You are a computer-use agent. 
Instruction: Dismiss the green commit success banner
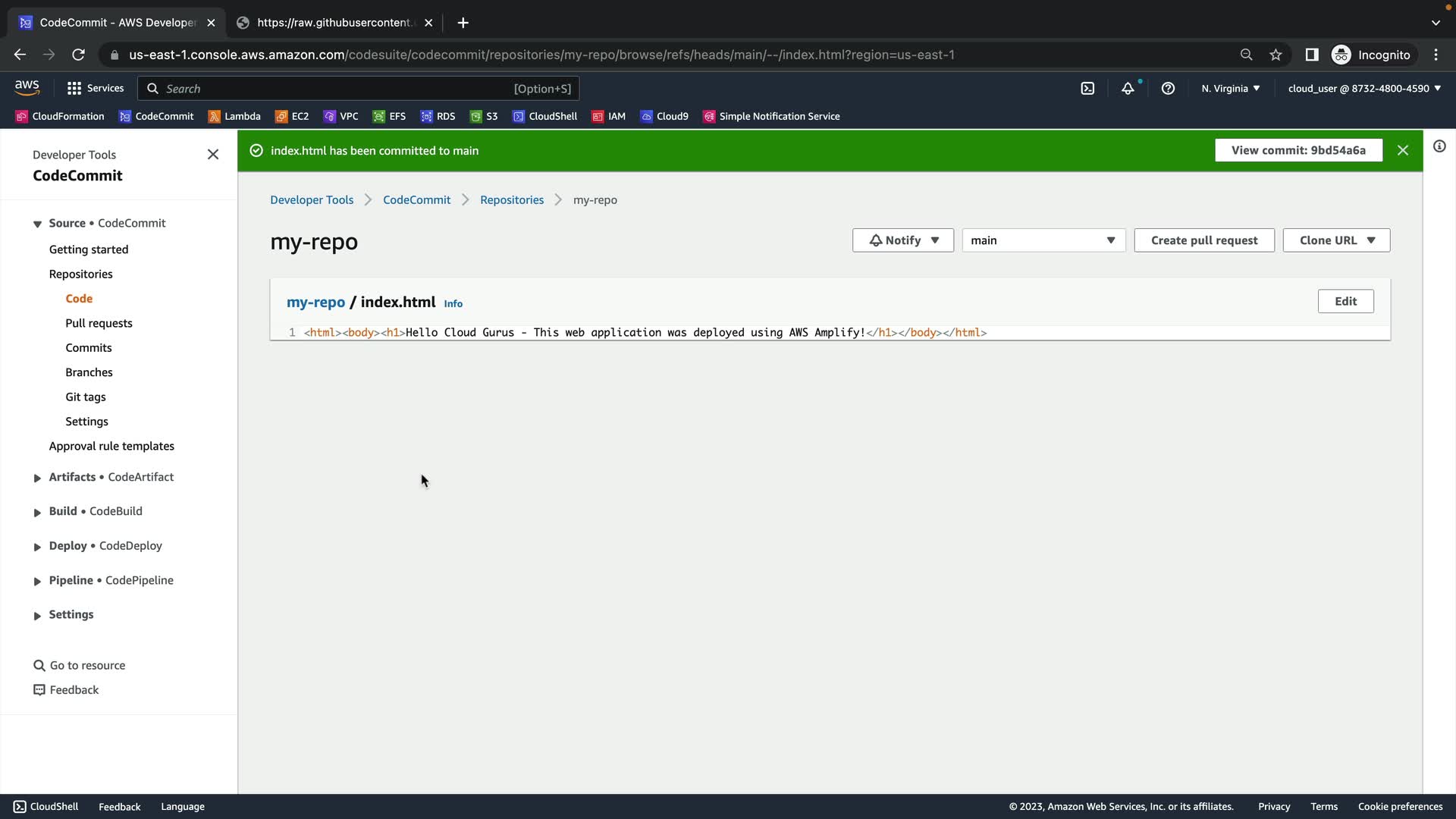pos(1403,150)
